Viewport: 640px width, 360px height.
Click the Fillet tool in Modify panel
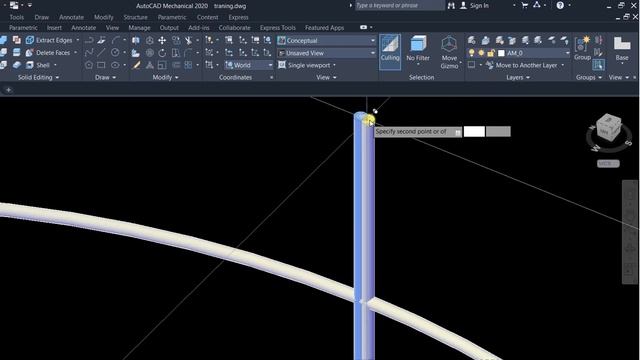tap(188, 53)
